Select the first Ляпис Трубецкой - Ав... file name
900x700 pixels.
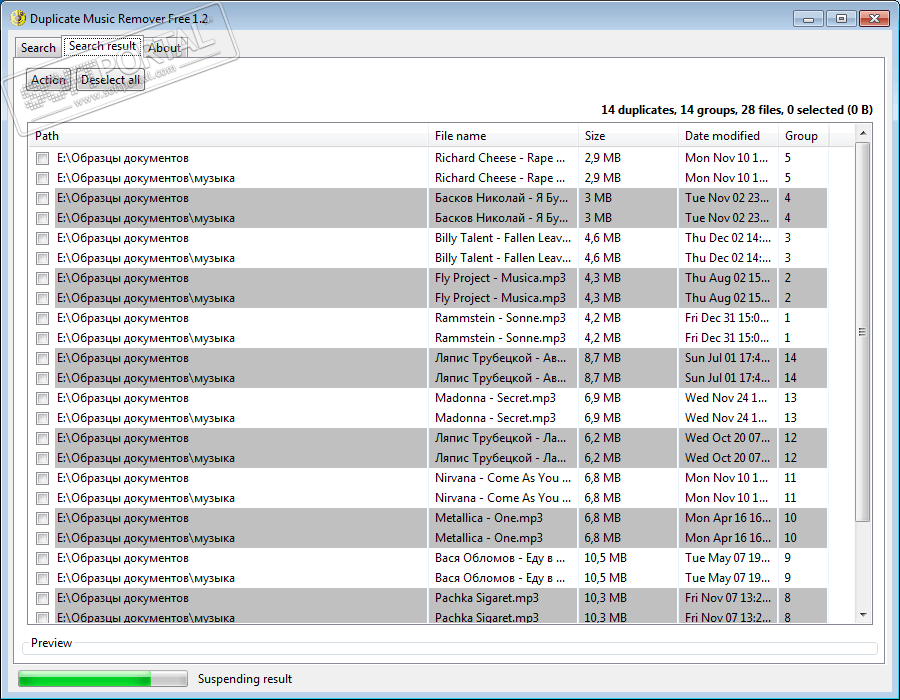501,358
